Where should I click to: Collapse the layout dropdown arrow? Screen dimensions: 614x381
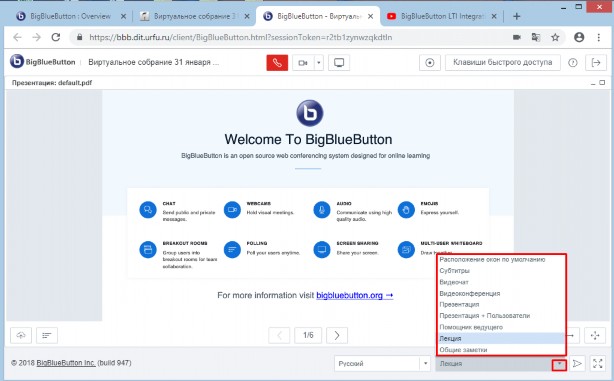(x=559, y=365)
